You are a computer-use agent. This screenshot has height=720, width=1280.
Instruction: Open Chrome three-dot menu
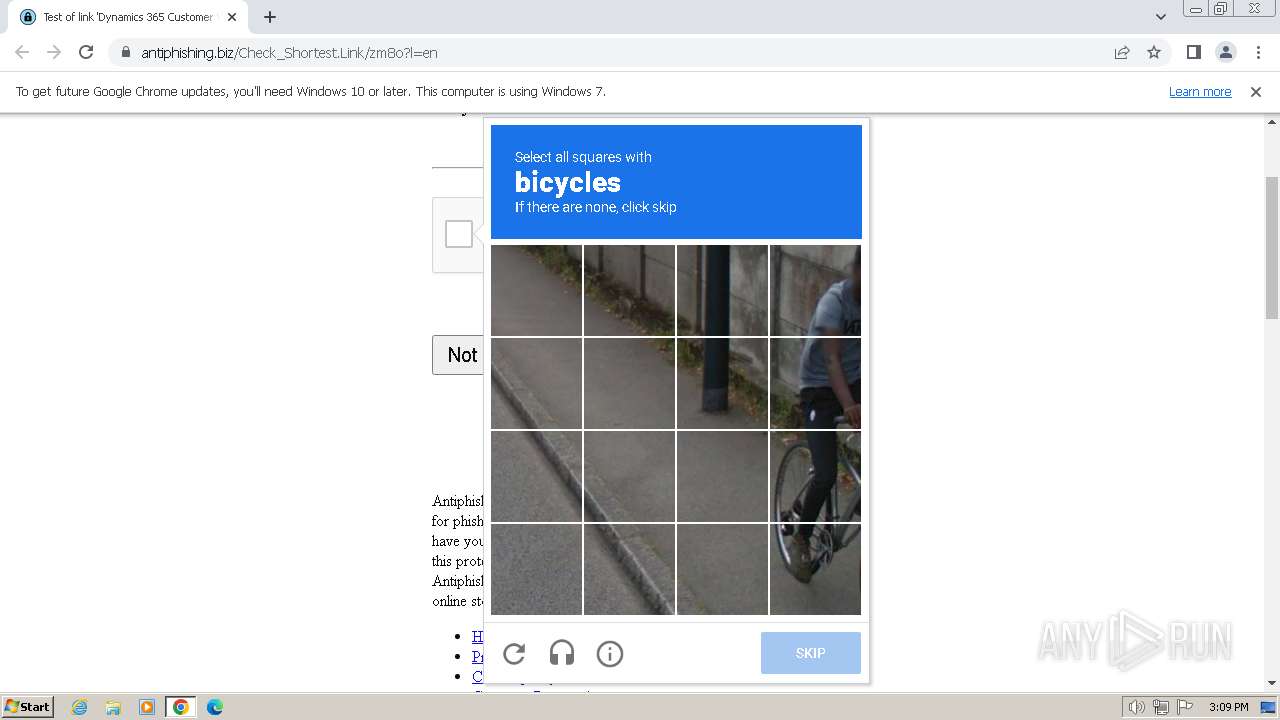coord(1258,52)
